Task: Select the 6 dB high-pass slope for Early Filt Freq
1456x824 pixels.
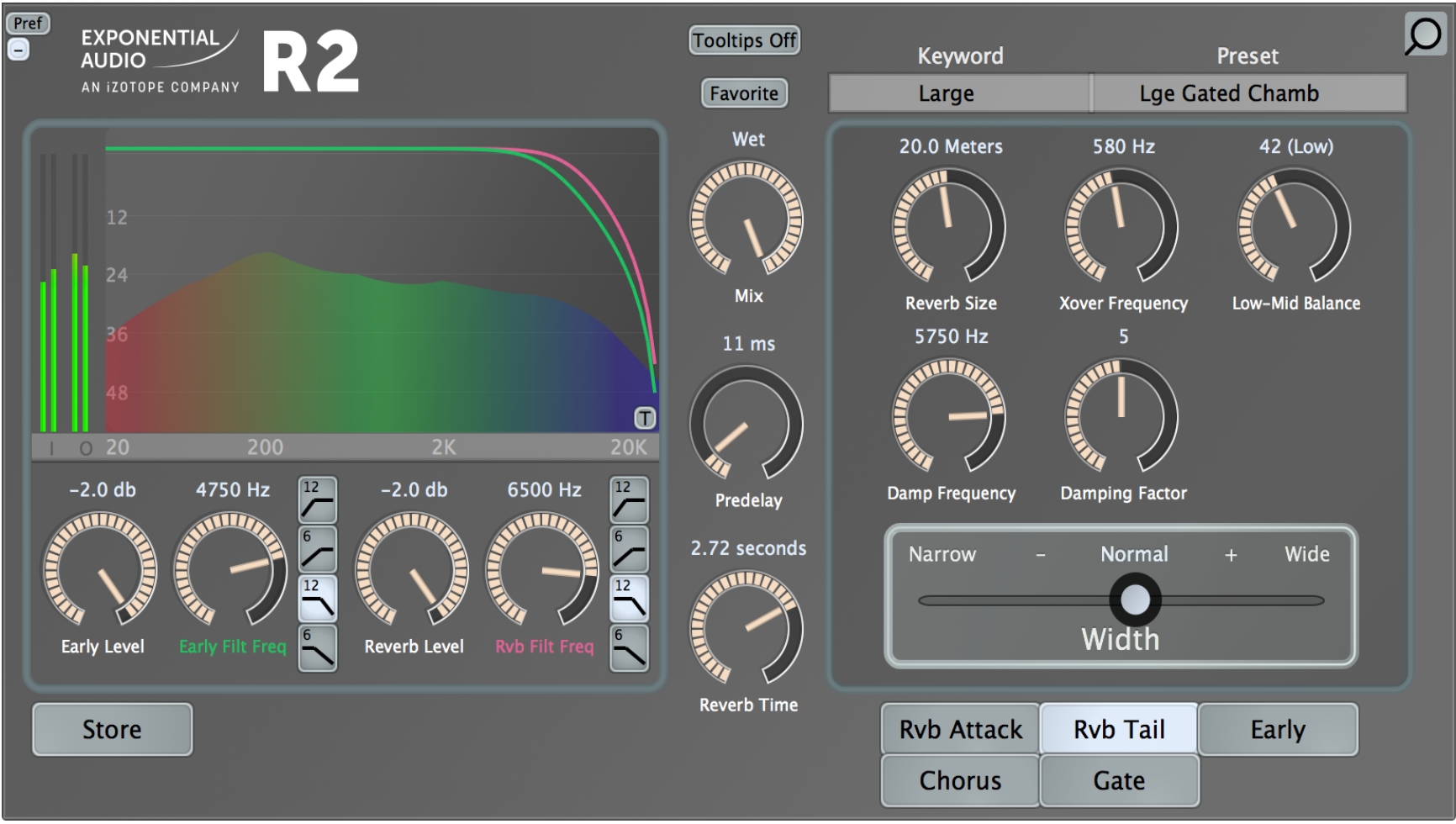Action: click(319, 550)
